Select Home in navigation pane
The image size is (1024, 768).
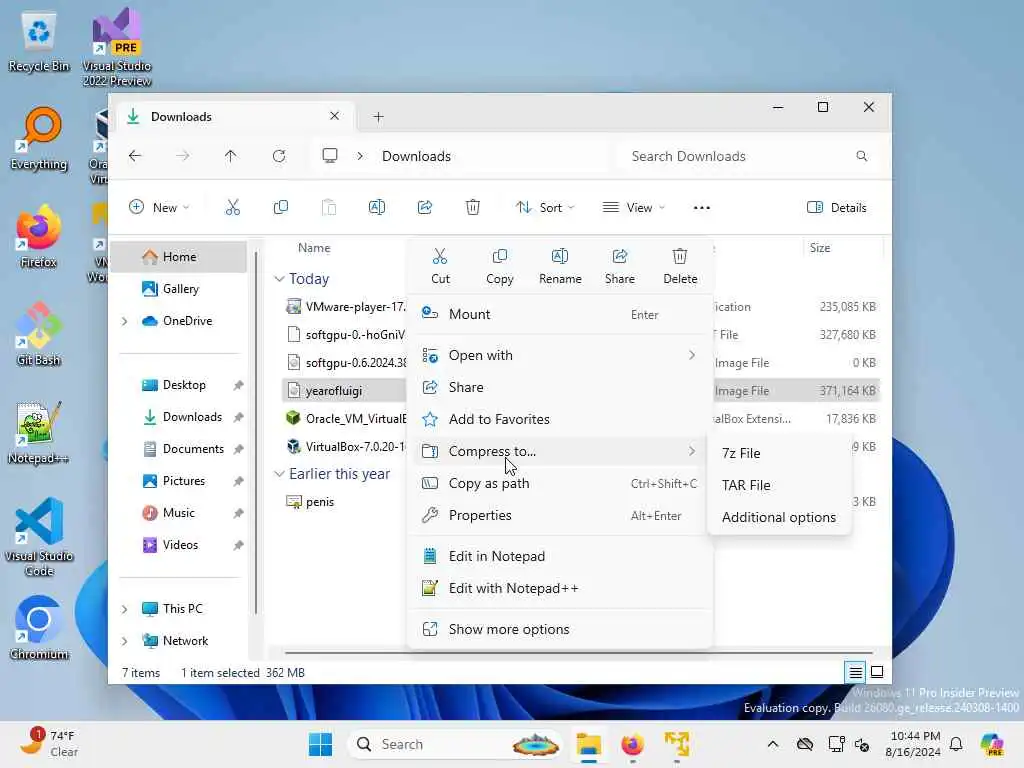click(x=179, y=257)
